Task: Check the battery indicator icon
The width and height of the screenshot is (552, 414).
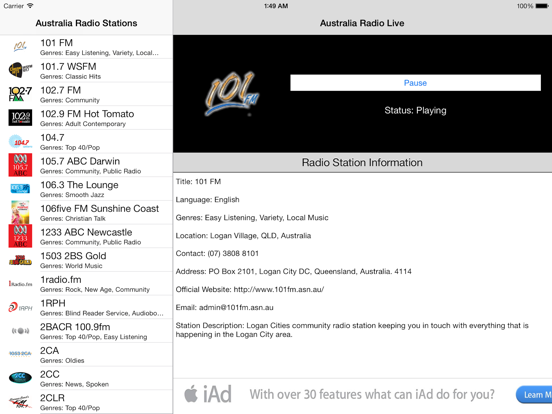Action: coord(542,6)
